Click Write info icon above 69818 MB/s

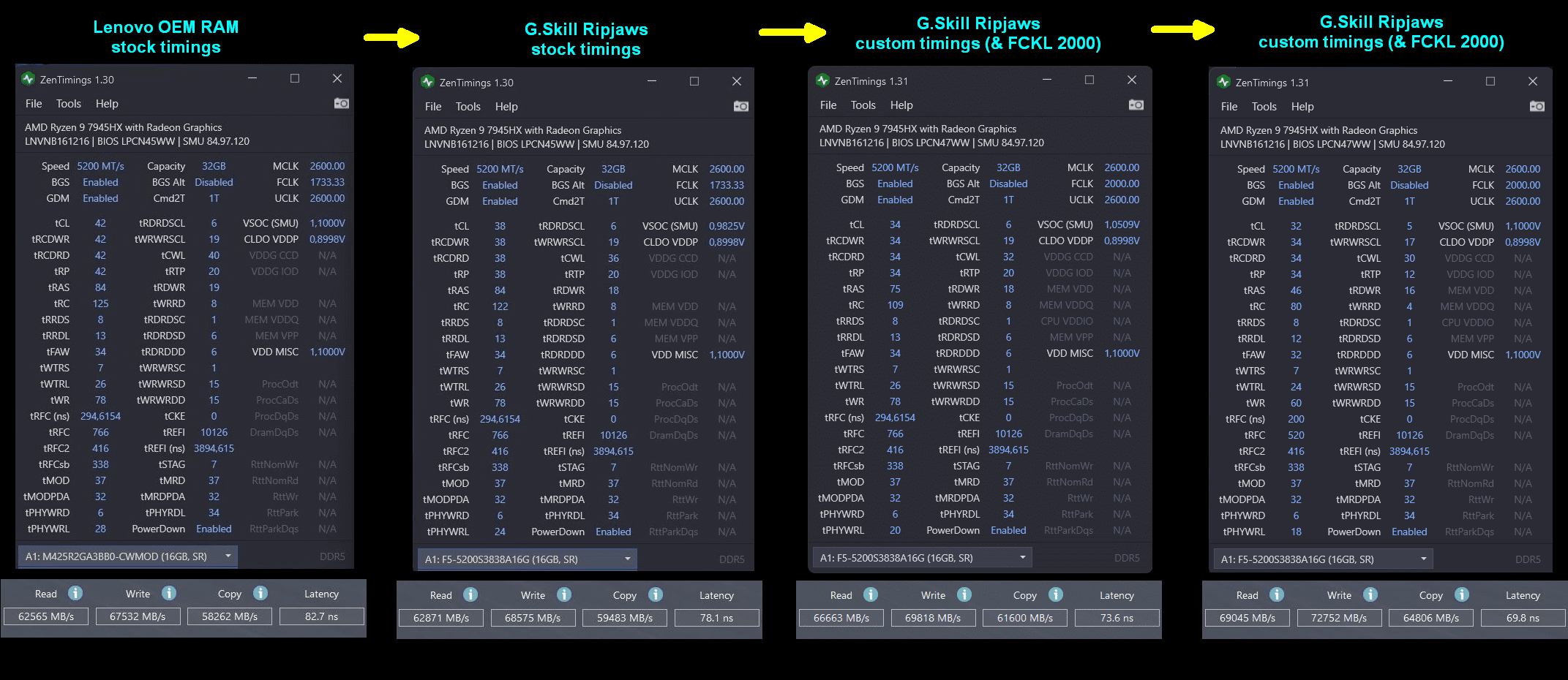point(964,594)
